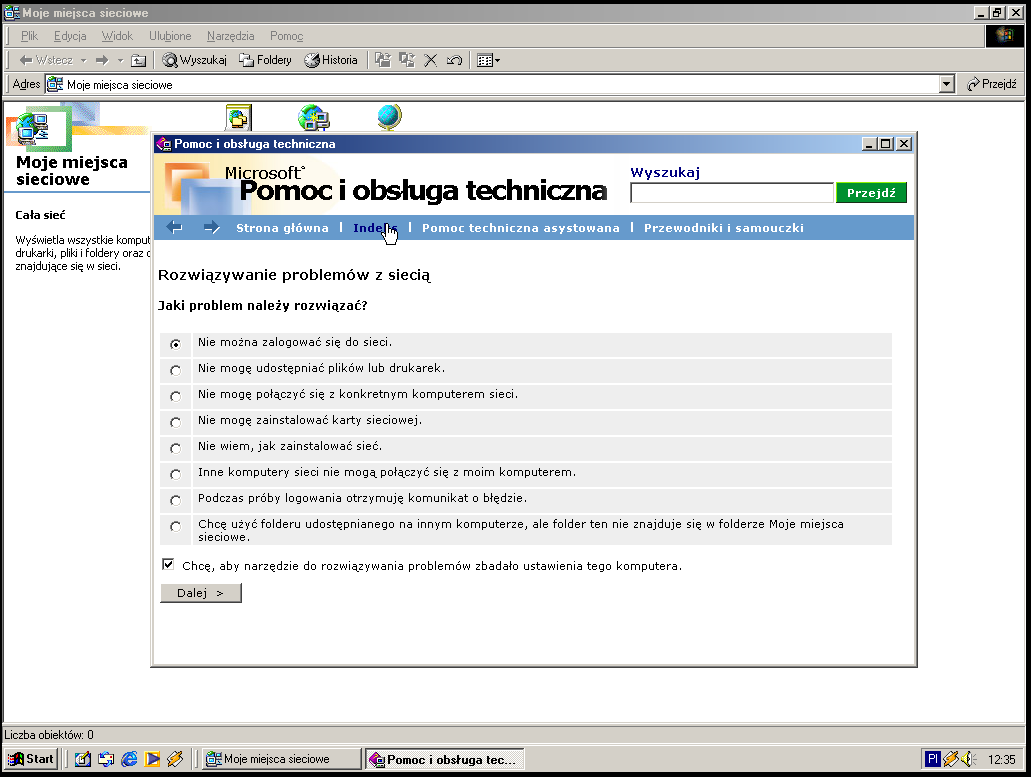Launch Outlook Express from quick launch
This screenshot has width=1031, height=777.
pos(106,759)
